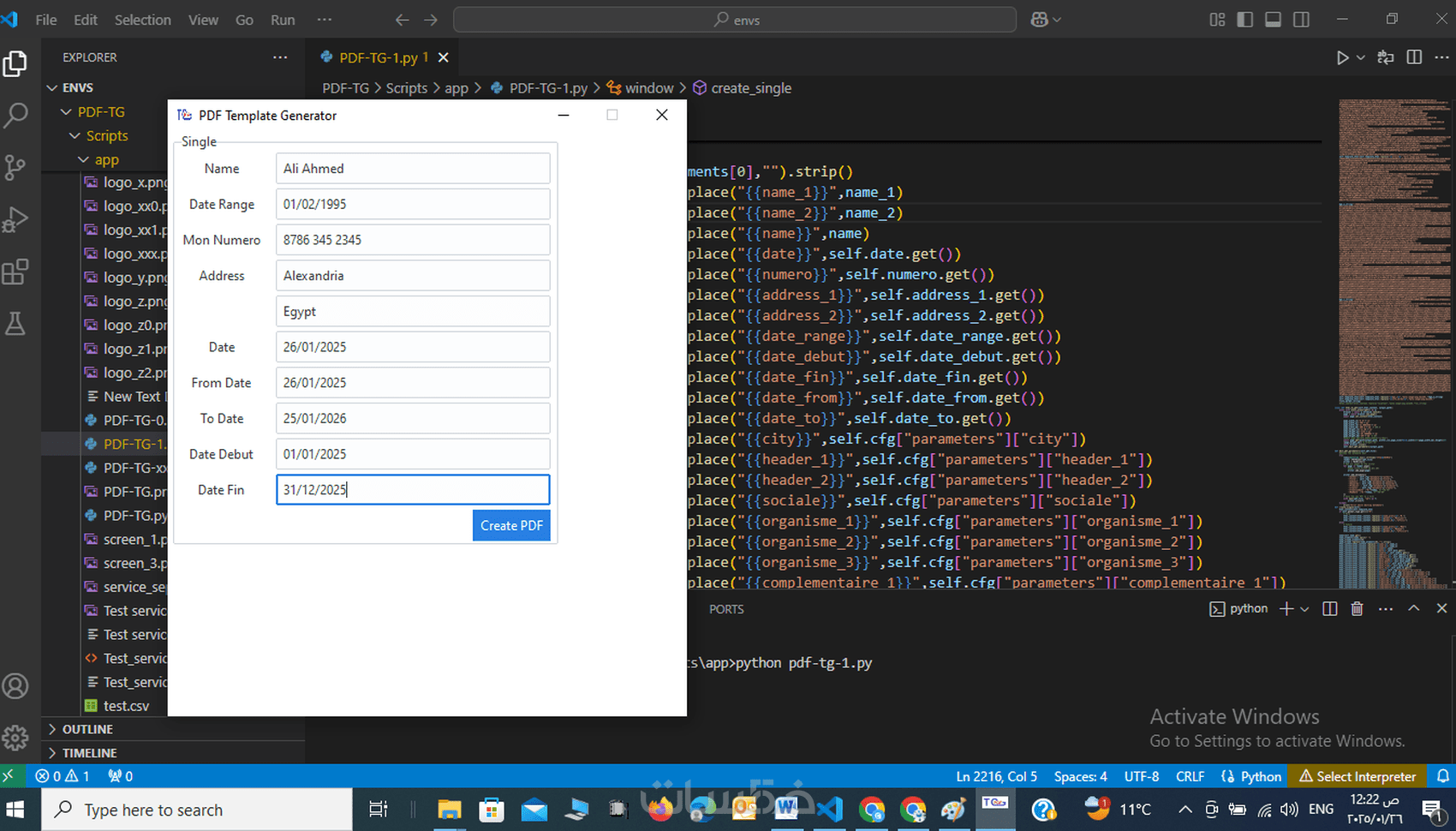Open Run and Debug view
This screenshot has height=831, width=1456.
[x=15, y=220]
